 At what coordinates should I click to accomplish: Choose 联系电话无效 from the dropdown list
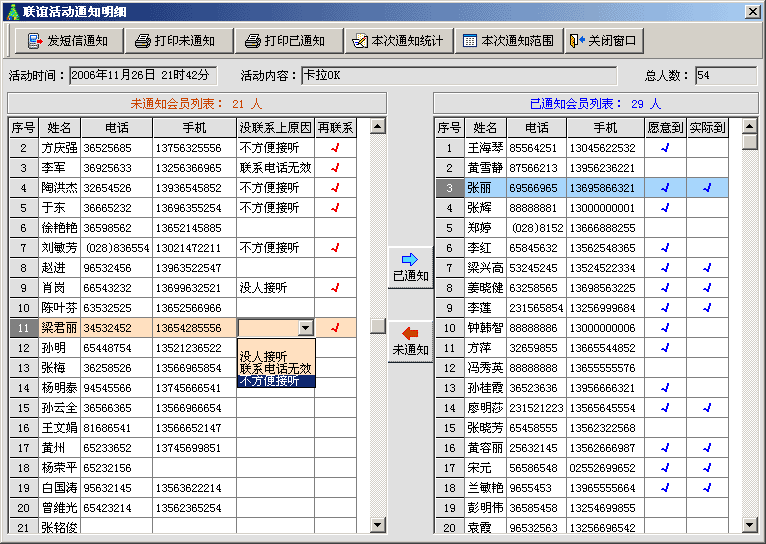pos(275,368)
